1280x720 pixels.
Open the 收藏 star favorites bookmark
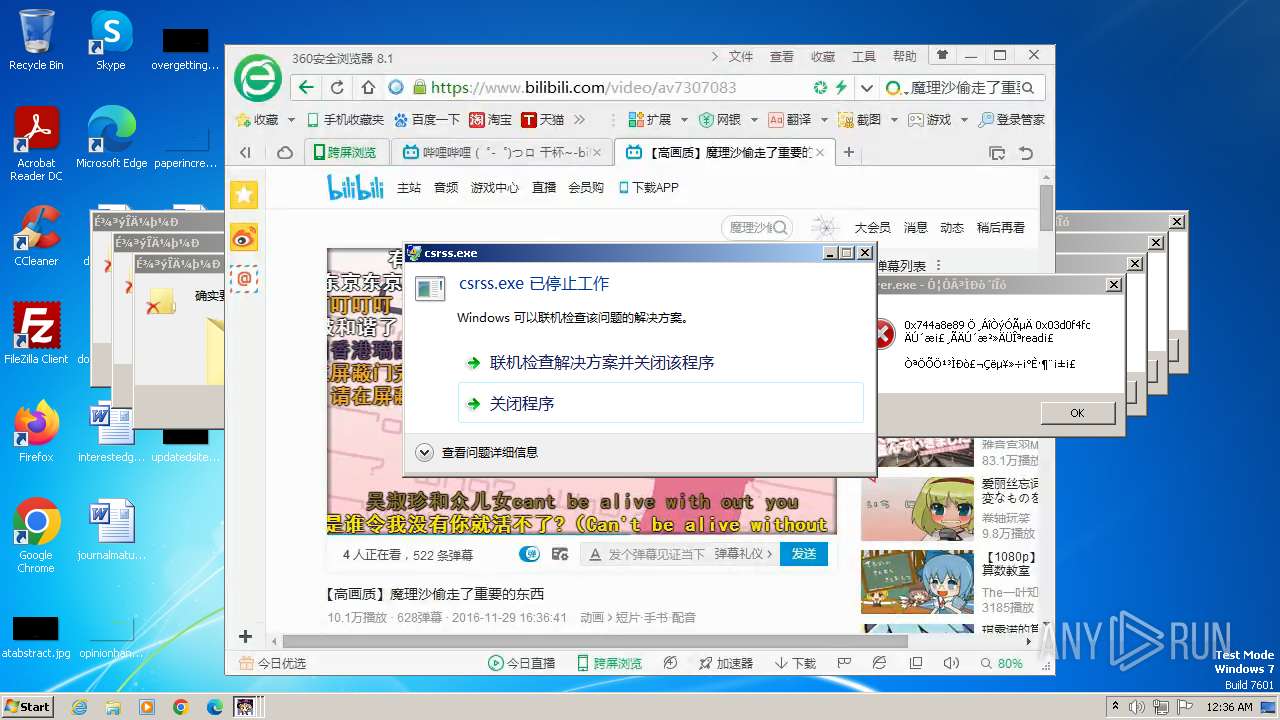point(257,119)
